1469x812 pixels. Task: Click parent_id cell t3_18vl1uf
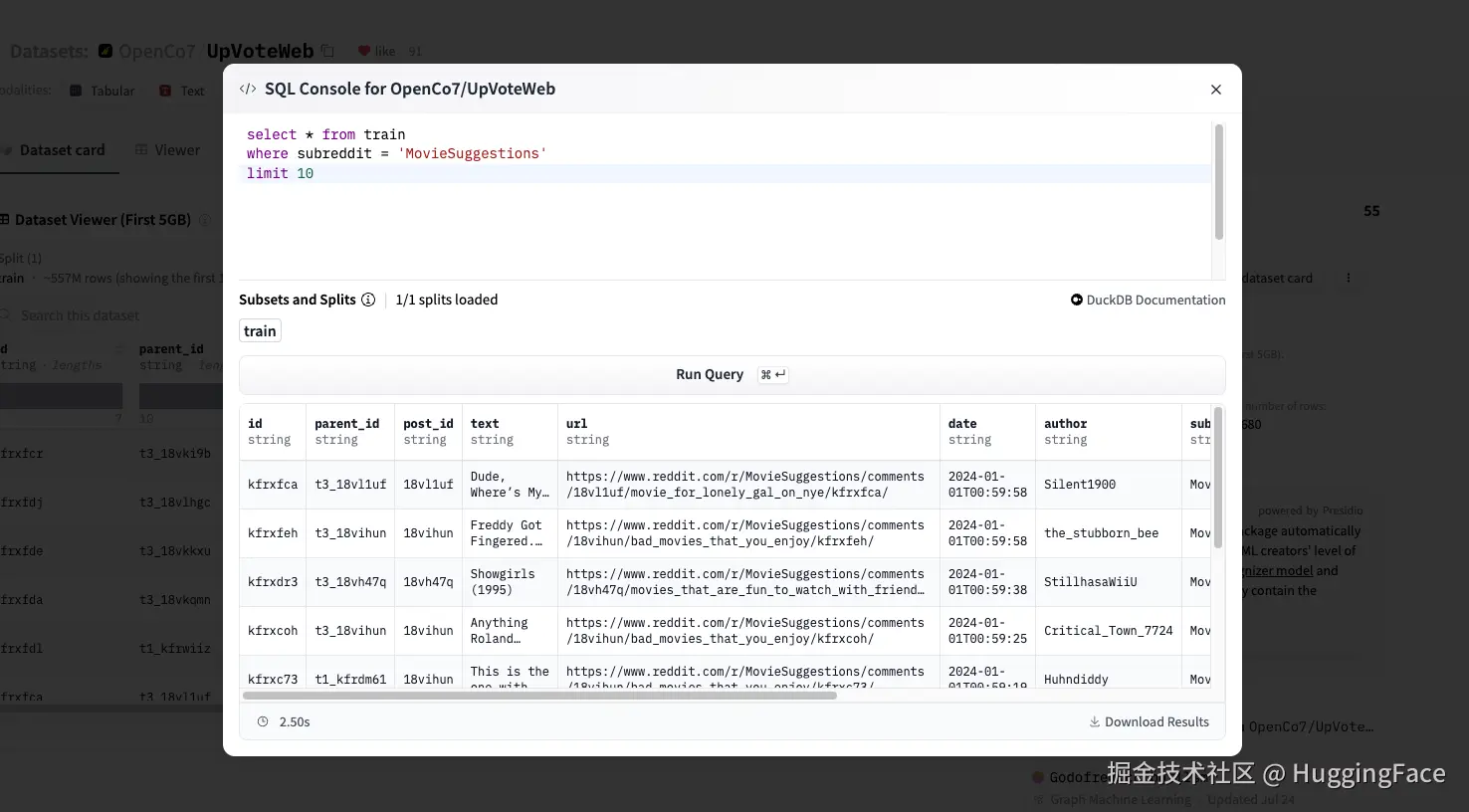(350, 485)
